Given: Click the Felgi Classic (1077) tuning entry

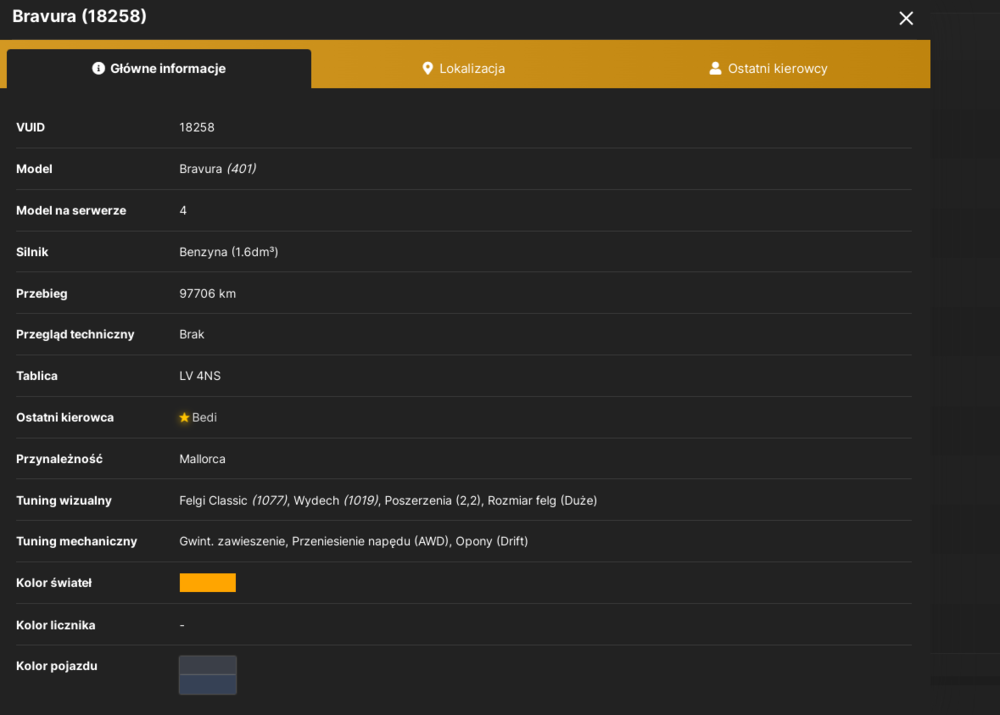Looking at the screenshot, I should (x=233, y=500).
